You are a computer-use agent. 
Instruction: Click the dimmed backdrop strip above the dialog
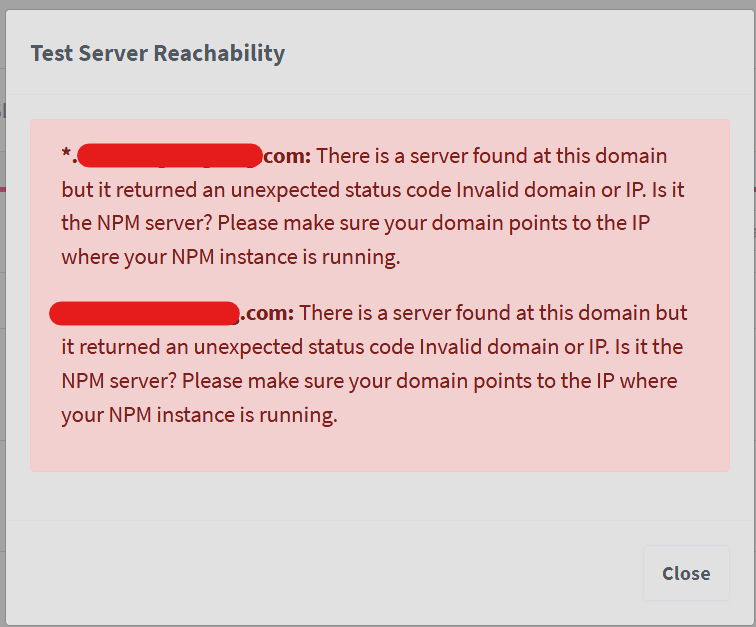[378, 4]
